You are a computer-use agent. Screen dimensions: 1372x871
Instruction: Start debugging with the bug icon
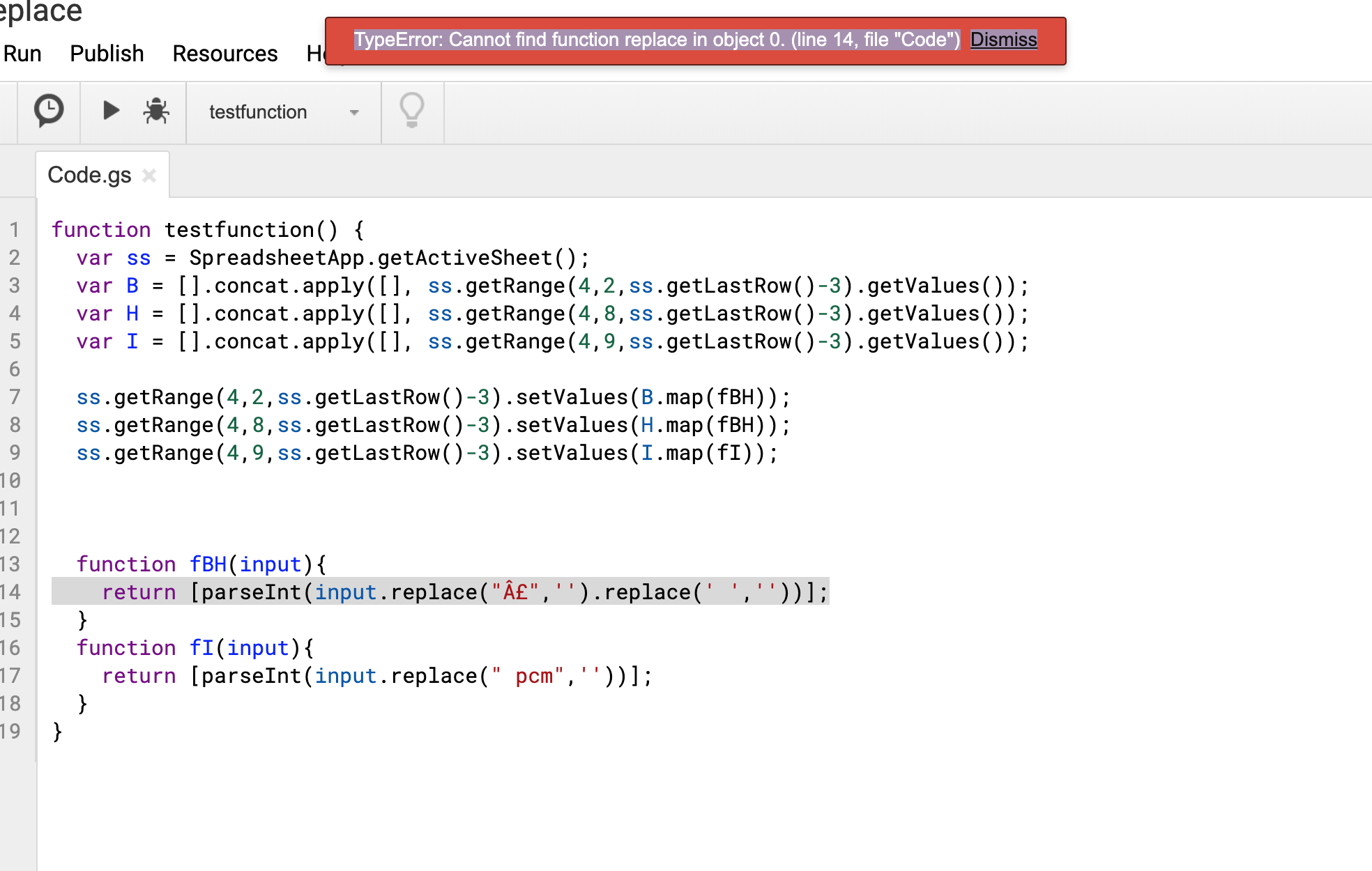point(155,110)
